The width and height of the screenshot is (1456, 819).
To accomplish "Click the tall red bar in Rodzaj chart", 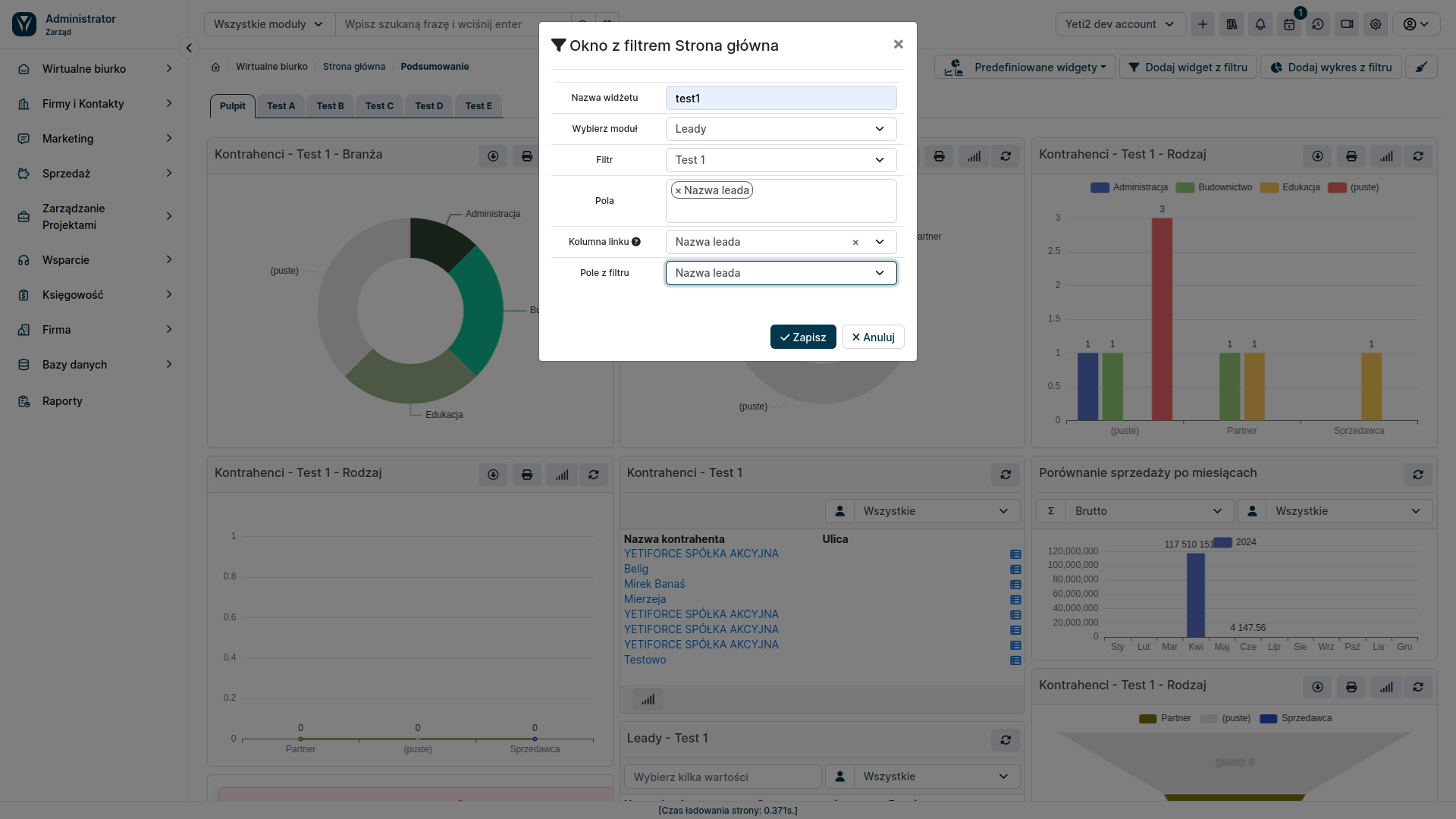I will [x=1161, y=318].
